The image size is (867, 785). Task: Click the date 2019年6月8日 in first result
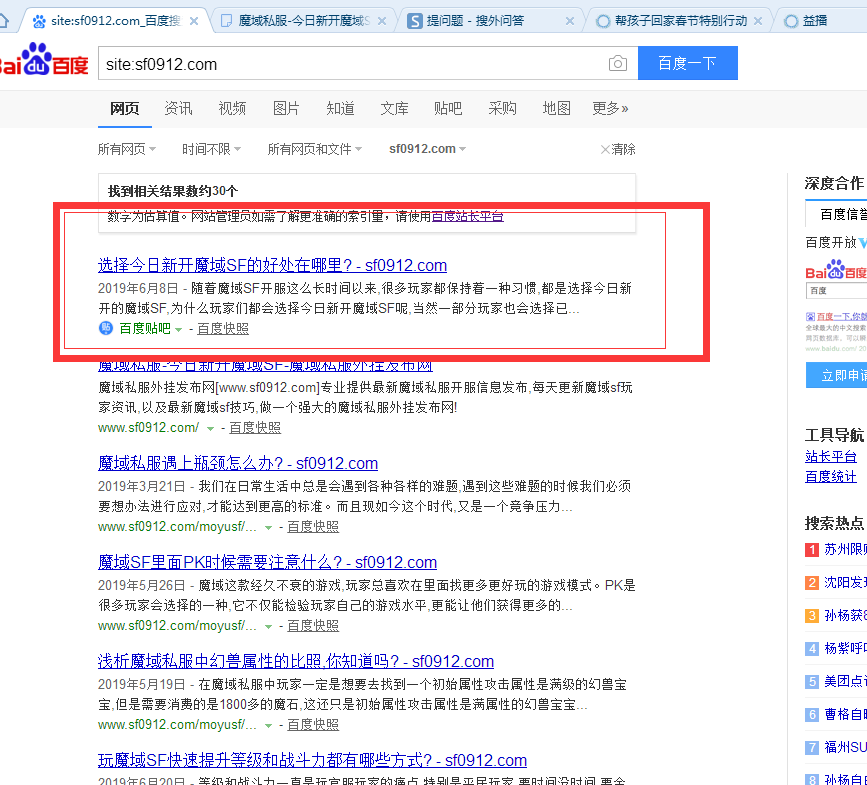pos(138,289)
